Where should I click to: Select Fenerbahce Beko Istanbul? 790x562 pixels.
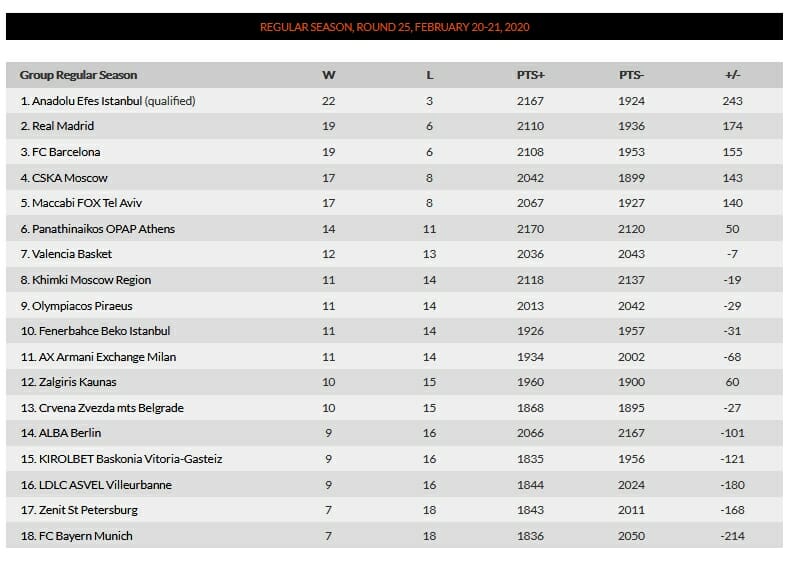104,331
